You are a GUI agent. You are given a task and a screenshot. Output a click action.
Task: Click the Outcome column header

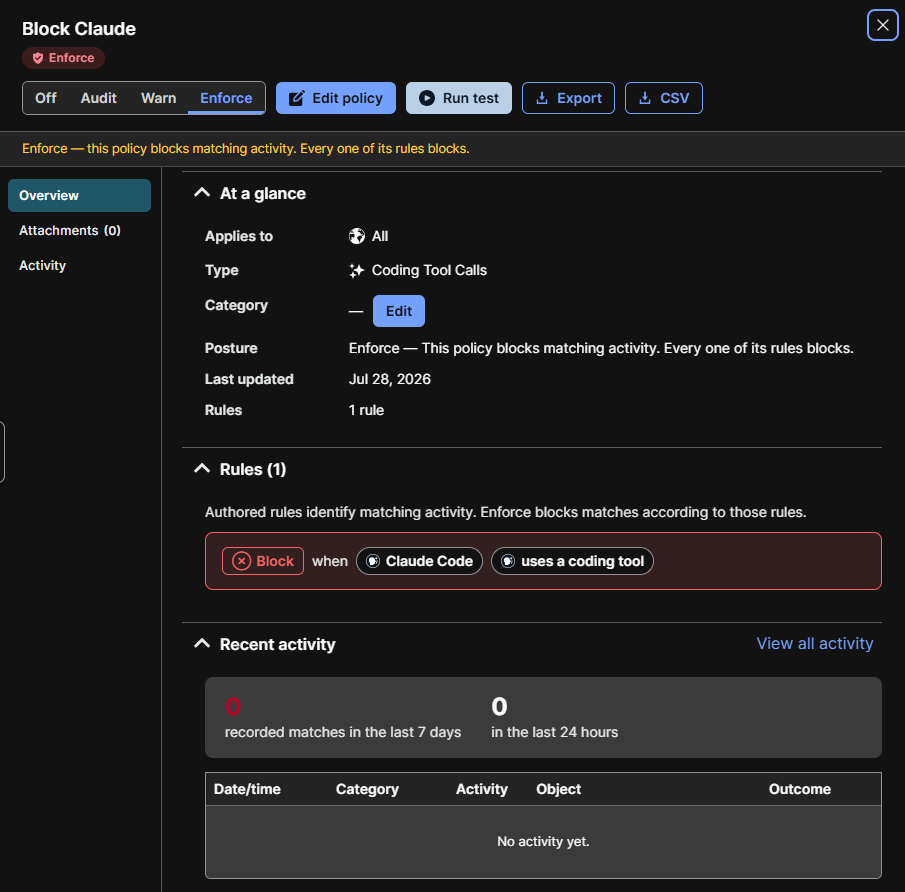click(x=800, y=789)
